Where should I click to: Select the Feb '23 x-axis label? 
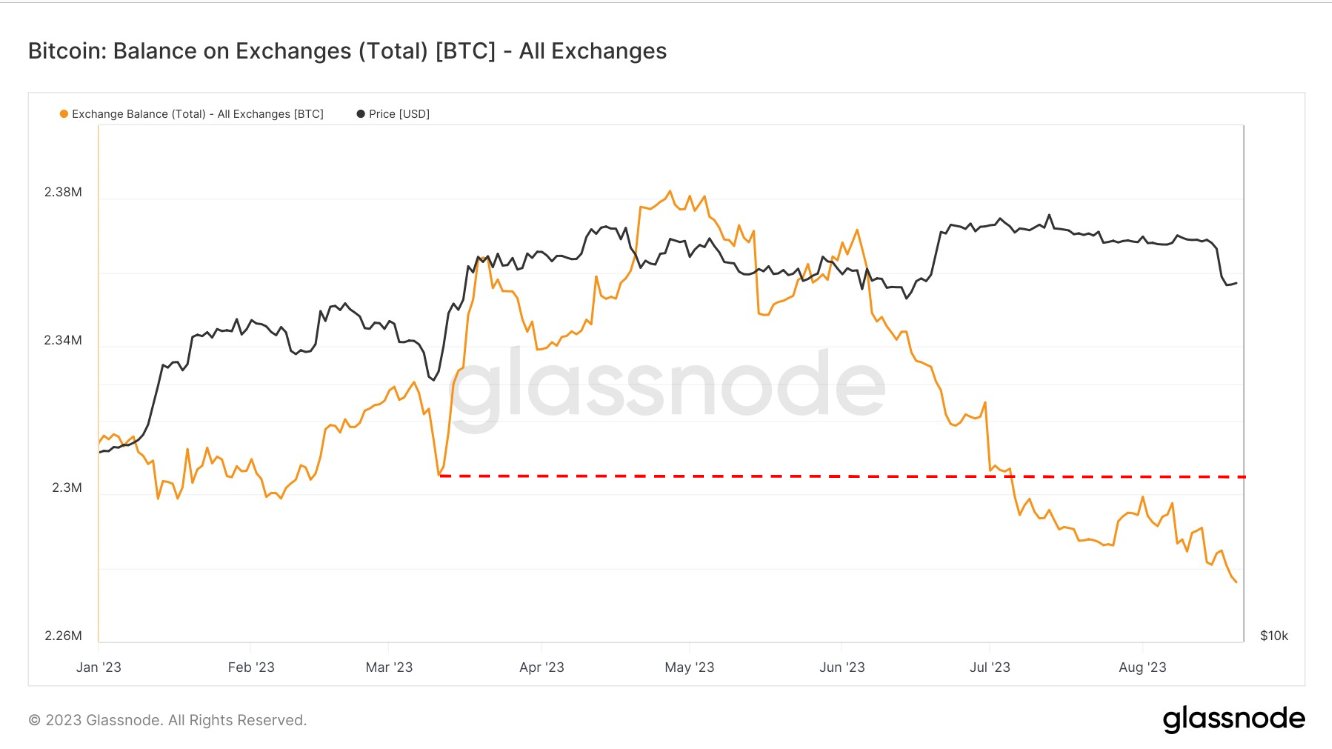[250, 667]
